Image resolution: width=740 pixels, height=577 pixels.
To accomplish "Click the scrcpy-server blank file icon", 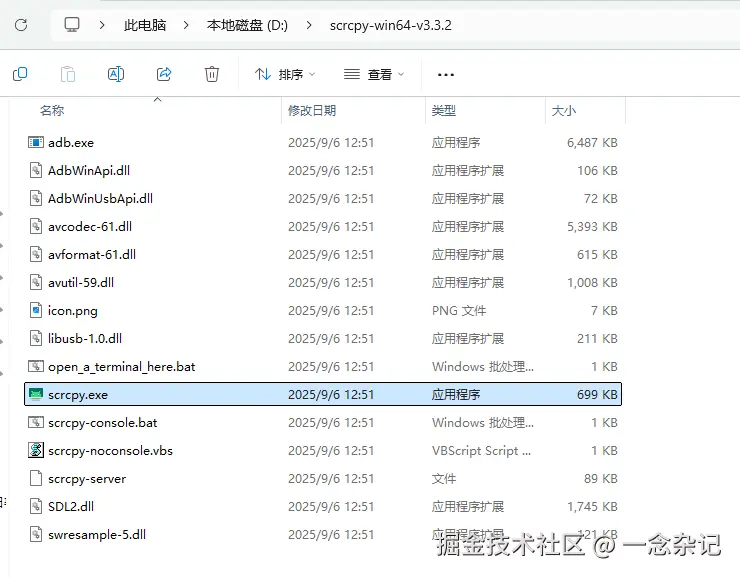I will pos(36,478).
